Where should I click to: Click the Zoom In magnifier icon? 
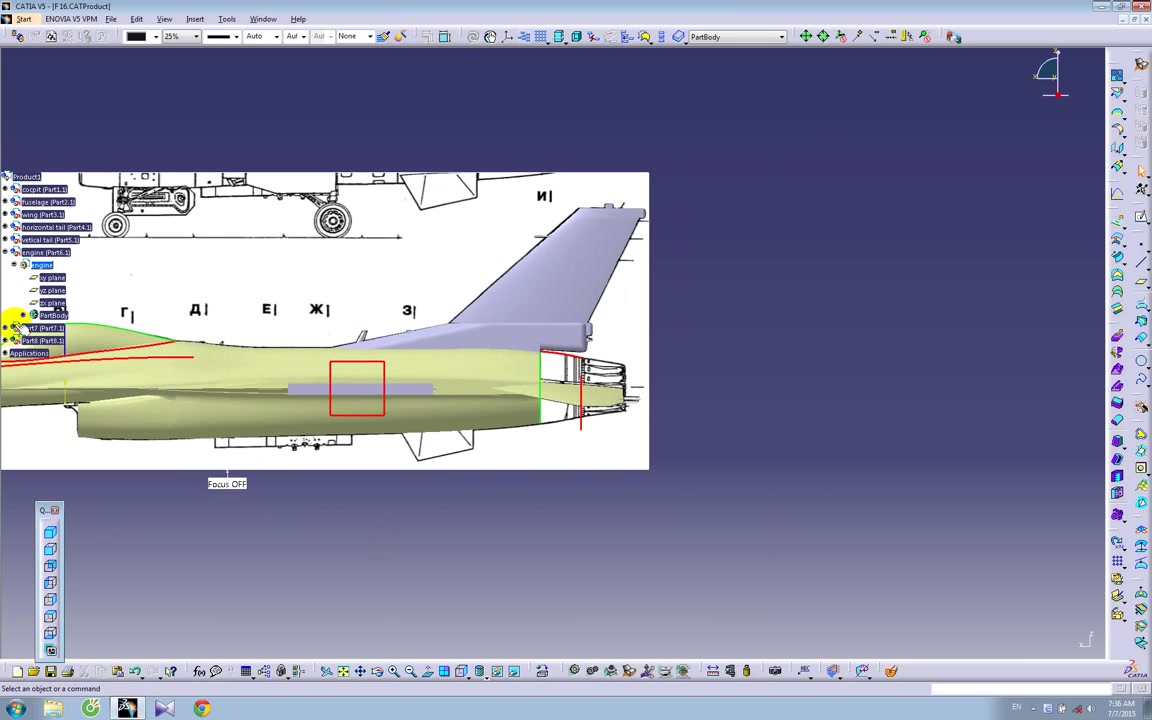coord(394,671)
